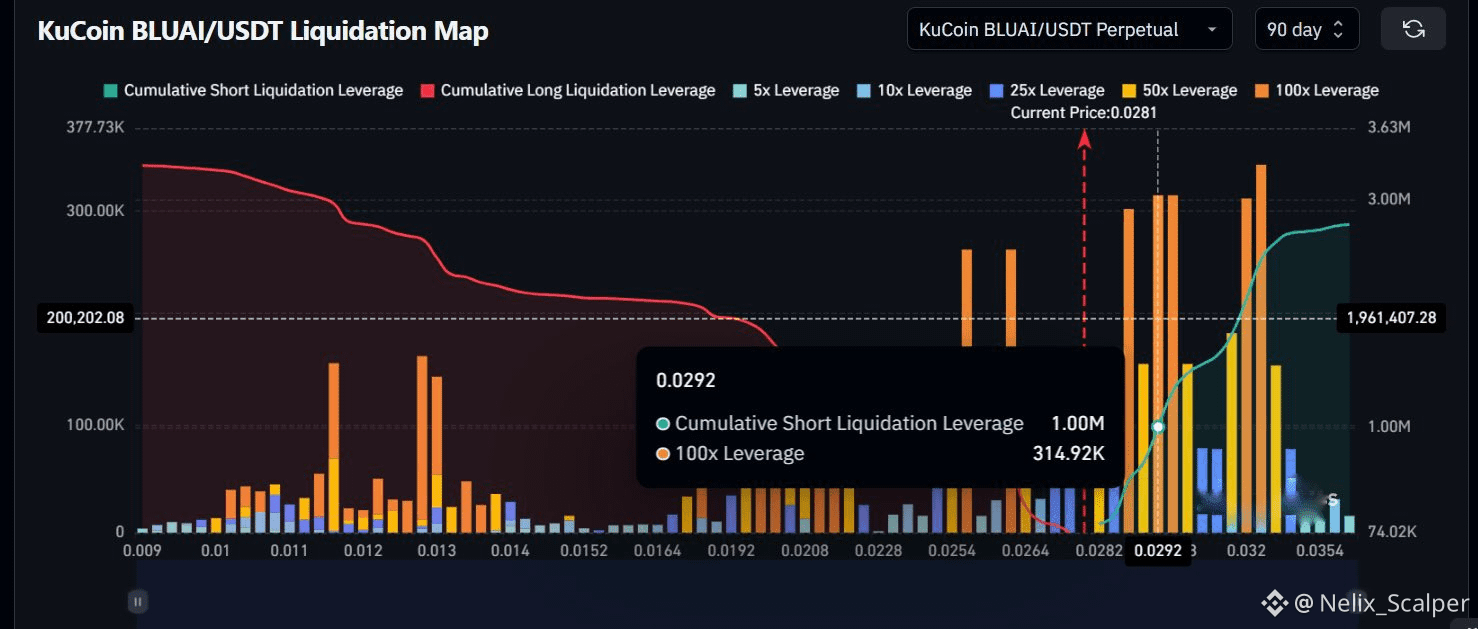Click the 3.63M right axis label

point(1389,127)
